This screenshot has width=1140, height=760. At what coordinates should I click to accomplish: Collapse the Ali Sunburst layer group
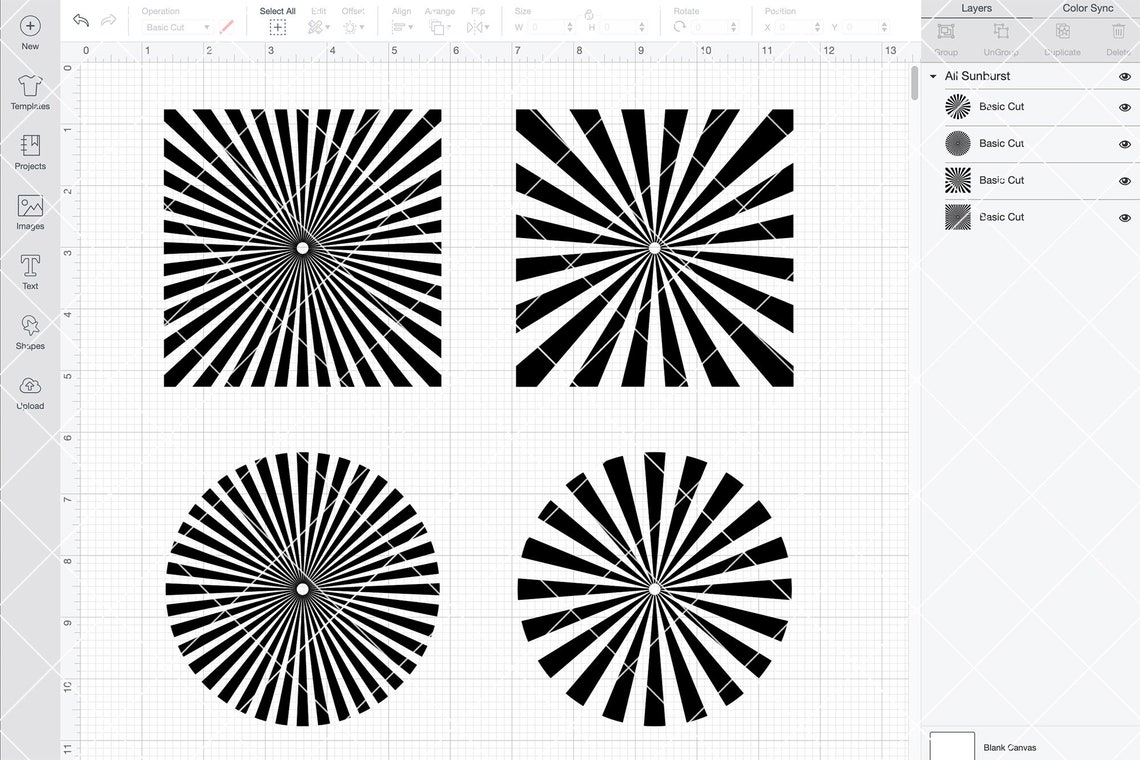[x=932, y=75]
